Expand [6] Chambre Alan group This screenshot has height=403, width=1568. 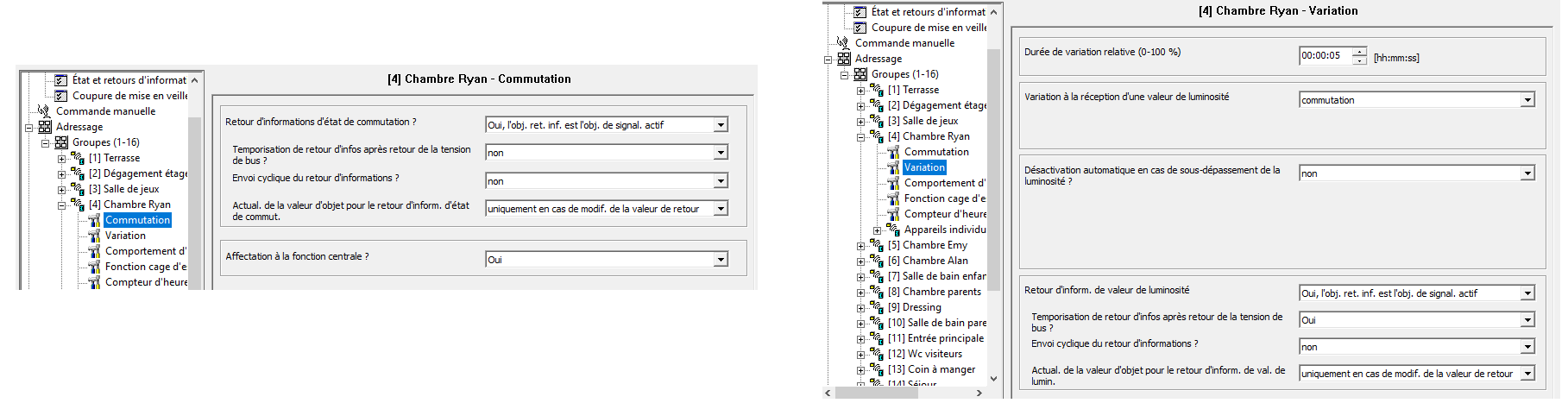coord(860,261)
